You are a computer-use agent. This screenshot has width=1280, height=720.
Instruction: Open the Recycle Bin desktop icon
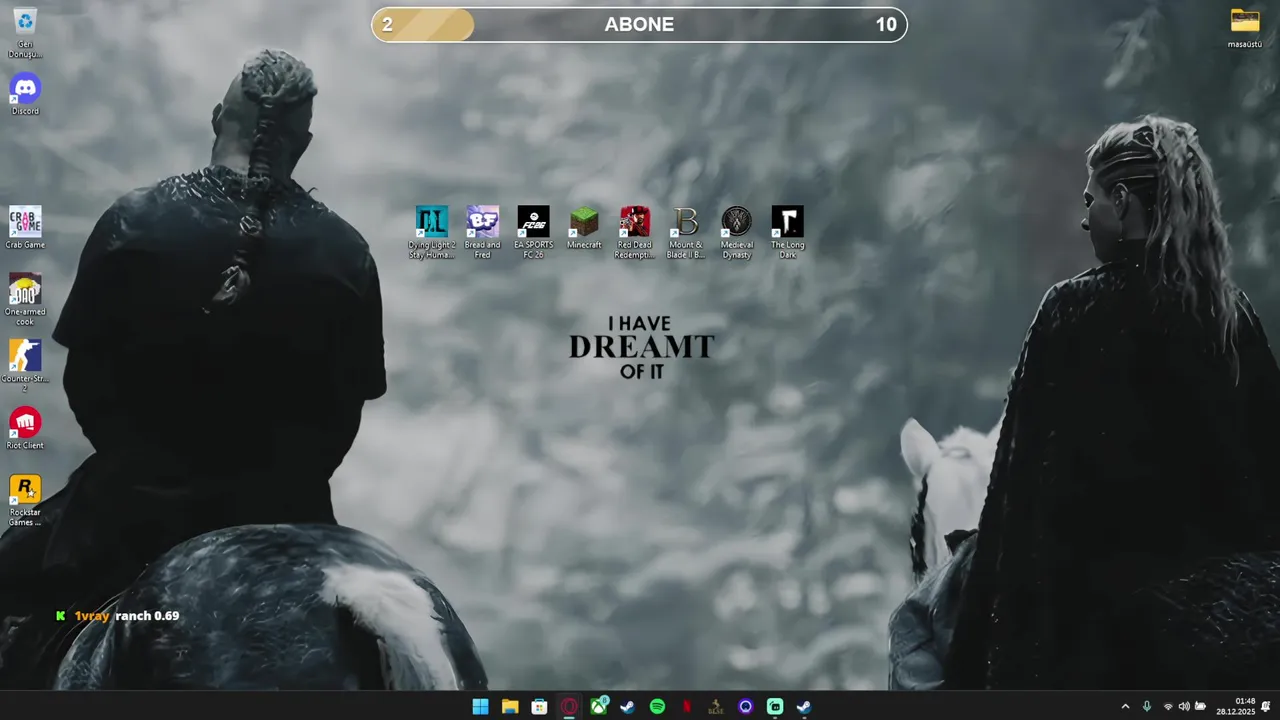(25, 31)
